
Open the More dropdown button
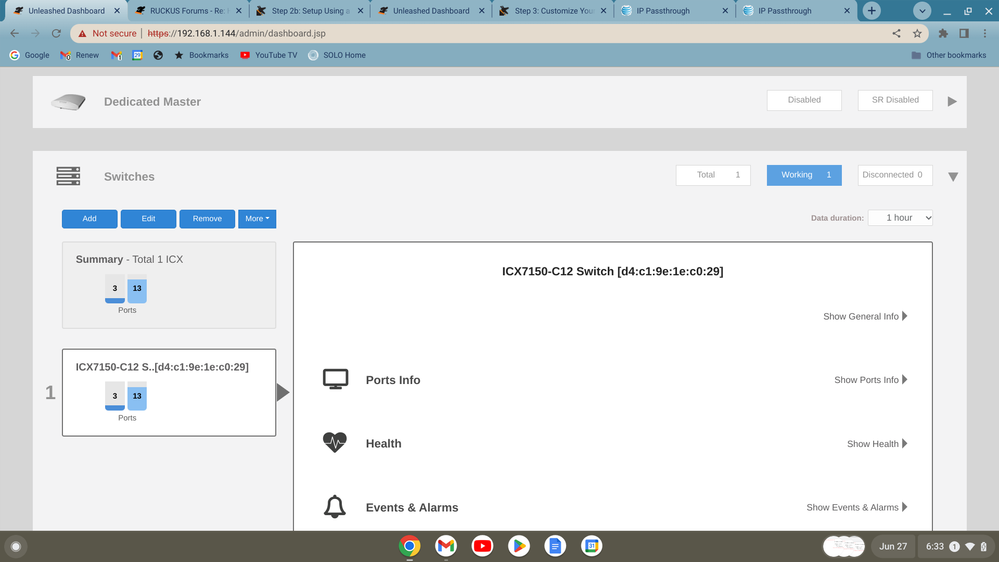coord(257,219)
